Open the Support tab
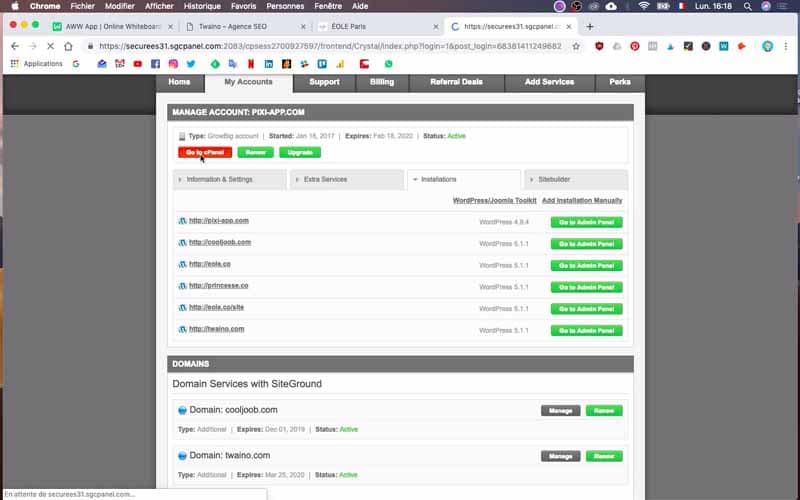This screenshot has width=800, height=500. [324, 82]
